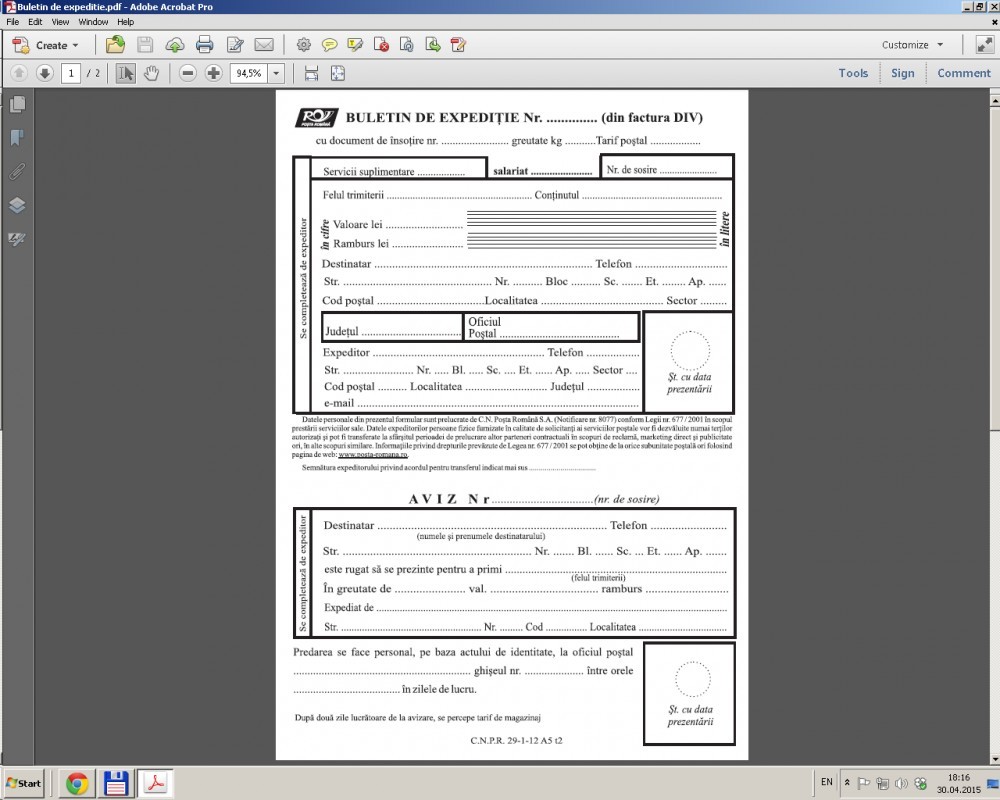The height and width of the screenshot is (800, 1000).
Task: Click the Fit width scrolling icon
Action: (311, 73)
